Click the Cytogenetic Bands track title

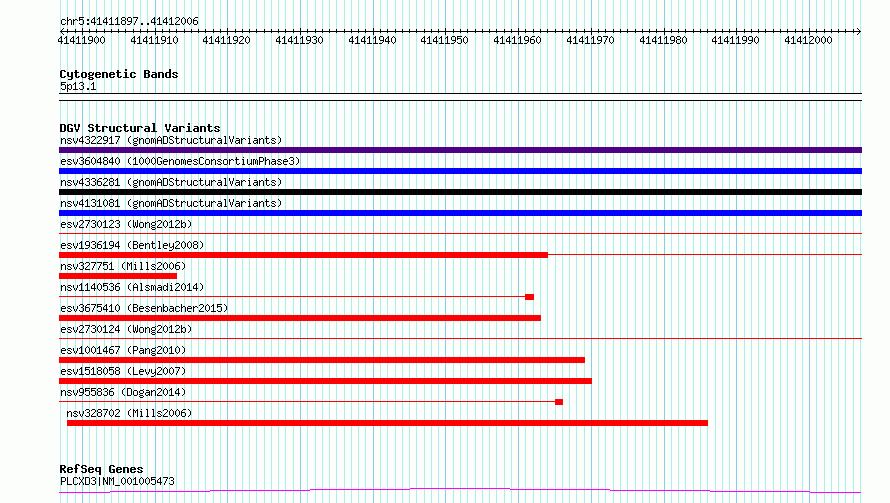(x=119, y=74)
